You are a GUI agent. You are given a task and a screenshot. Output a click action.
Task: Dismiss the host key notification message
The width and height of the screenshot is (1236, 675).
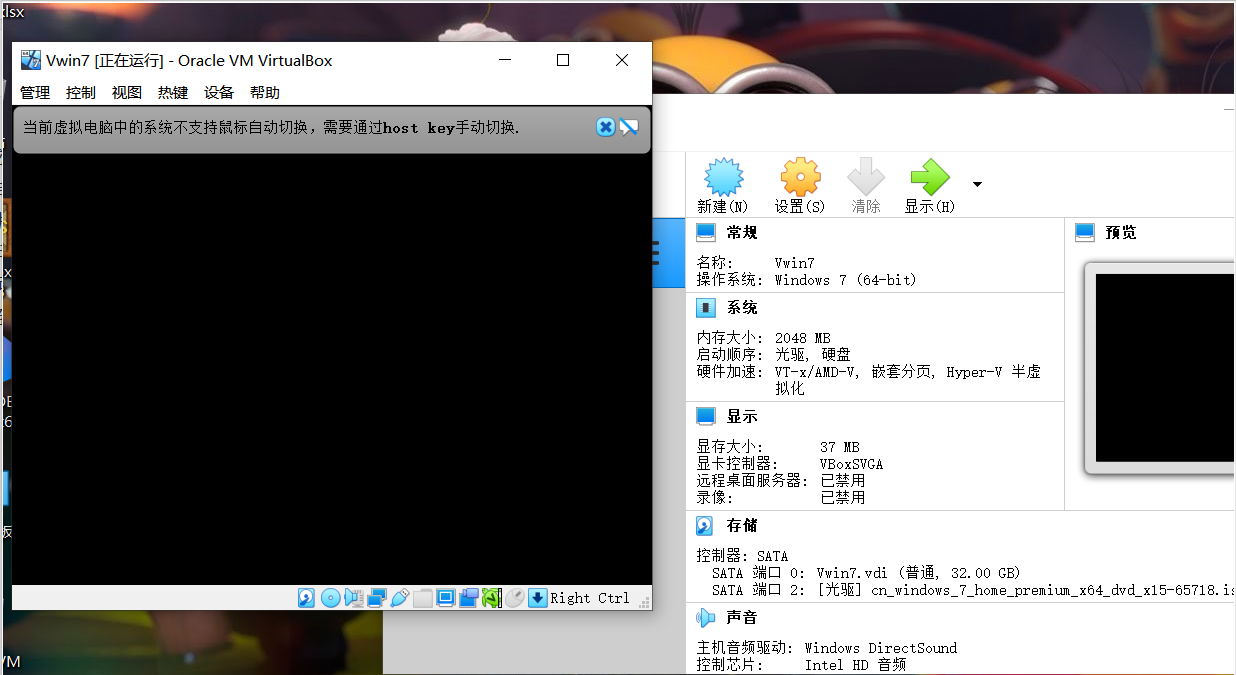coord(605,127)
